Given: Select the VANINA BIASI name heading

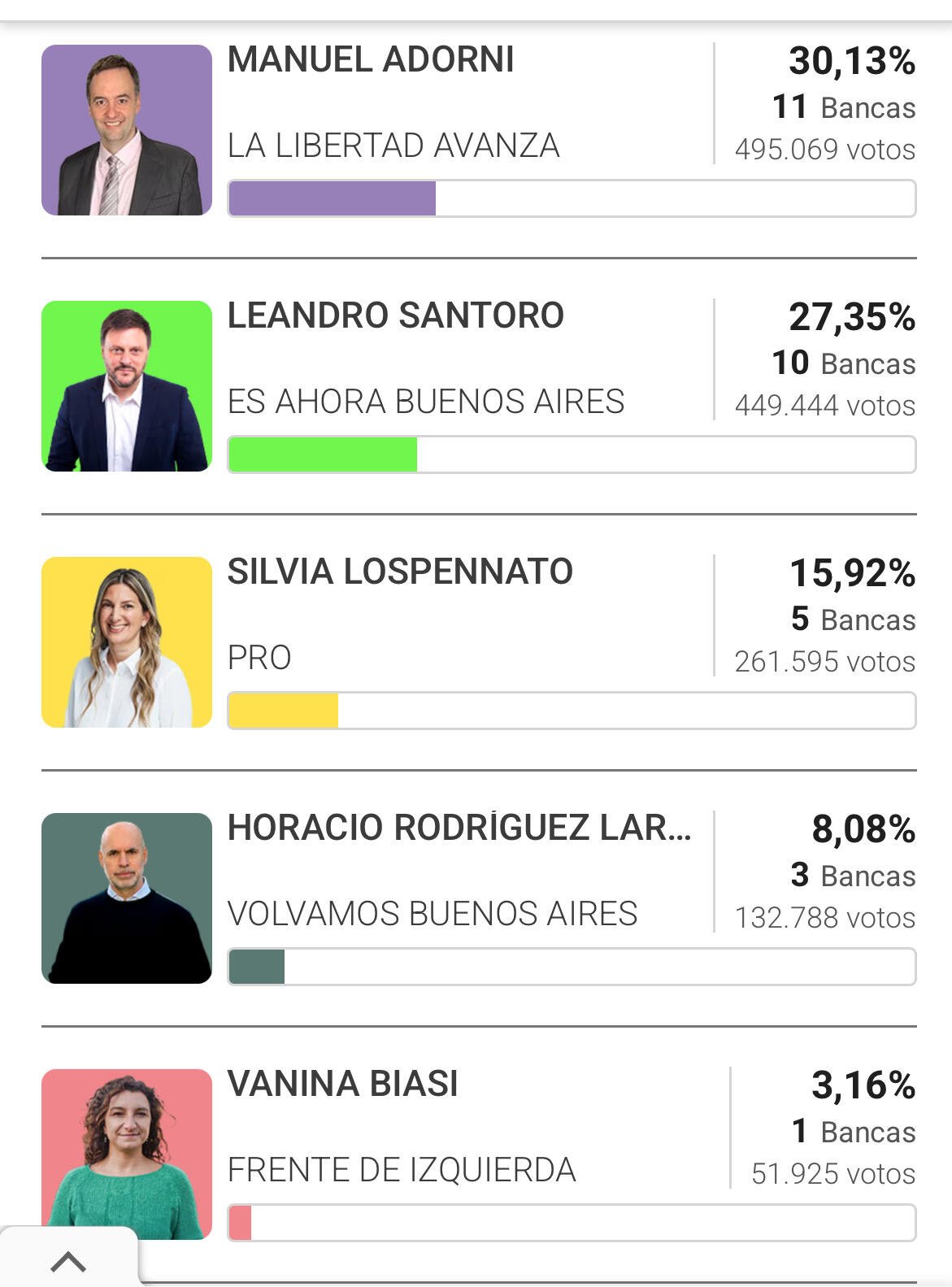Looking at the screenshot, I should point(343,1084).
